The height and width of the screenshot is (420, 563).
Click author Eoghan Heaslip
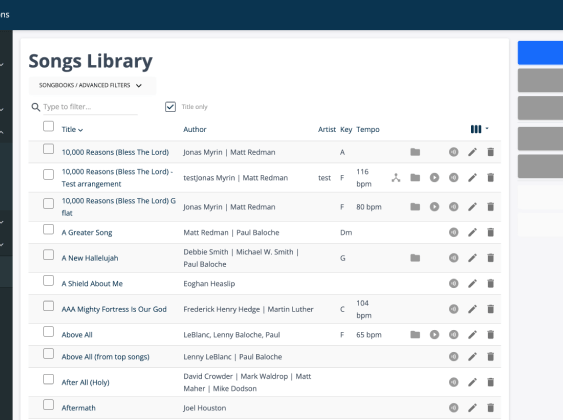[x=209, y=284]
